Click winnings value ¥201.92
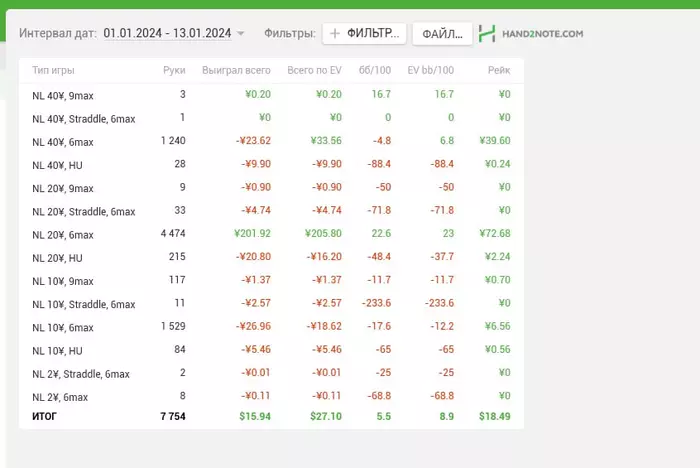 pos(252,233)
